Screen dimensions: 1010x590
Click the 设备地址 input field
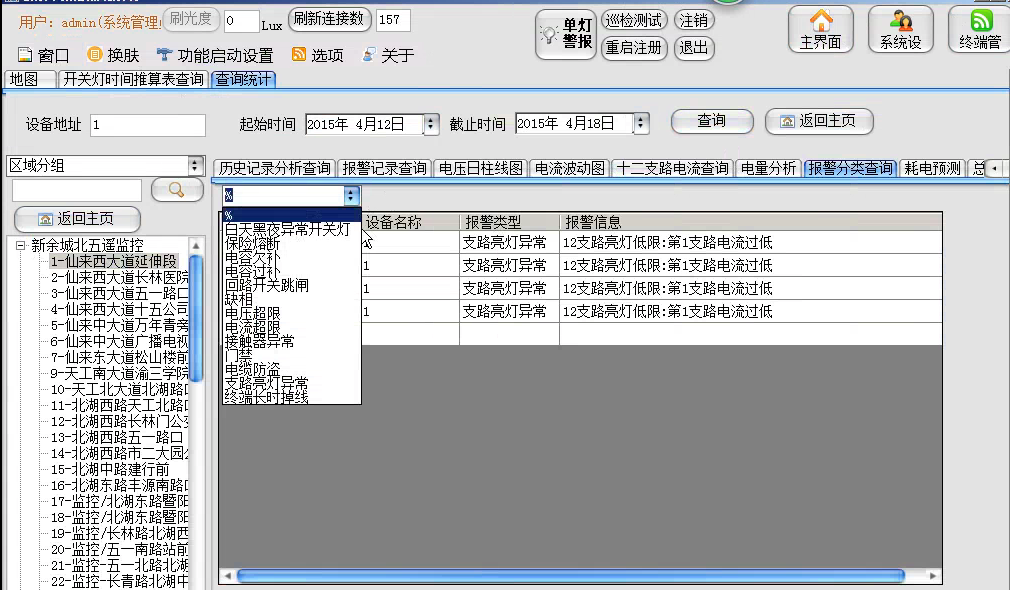coord(147,125)
